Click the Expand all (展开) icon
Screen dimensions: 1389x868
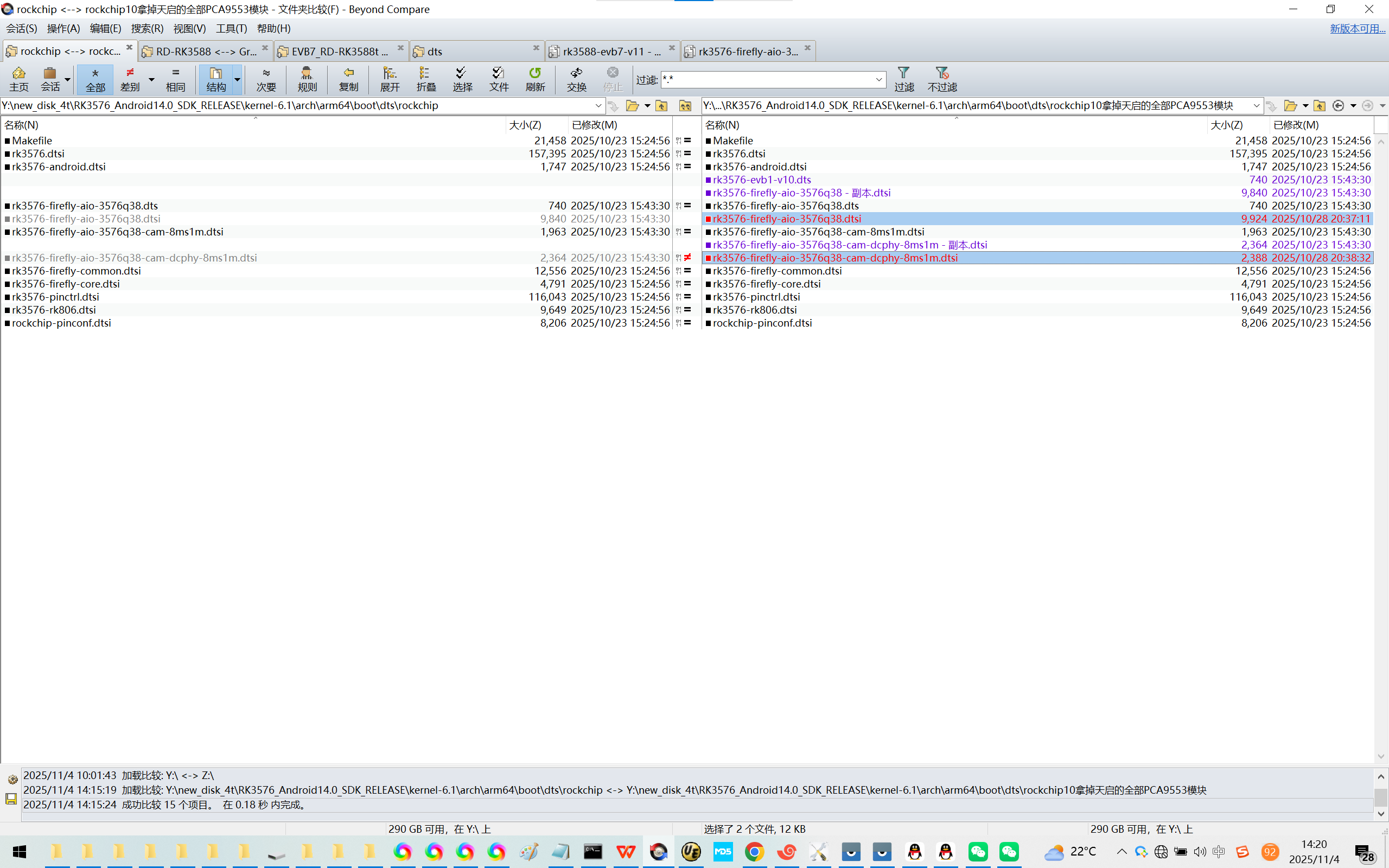(x=390, y=79)
